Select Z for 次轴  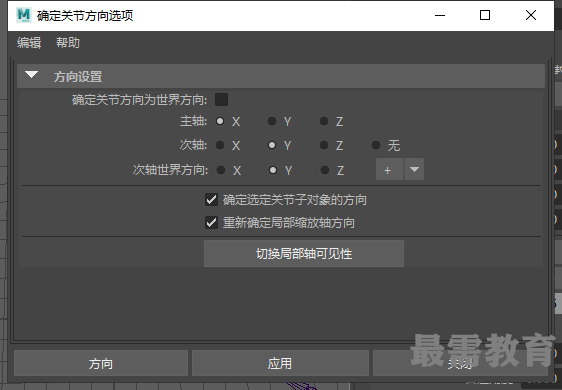click(324, 145)
